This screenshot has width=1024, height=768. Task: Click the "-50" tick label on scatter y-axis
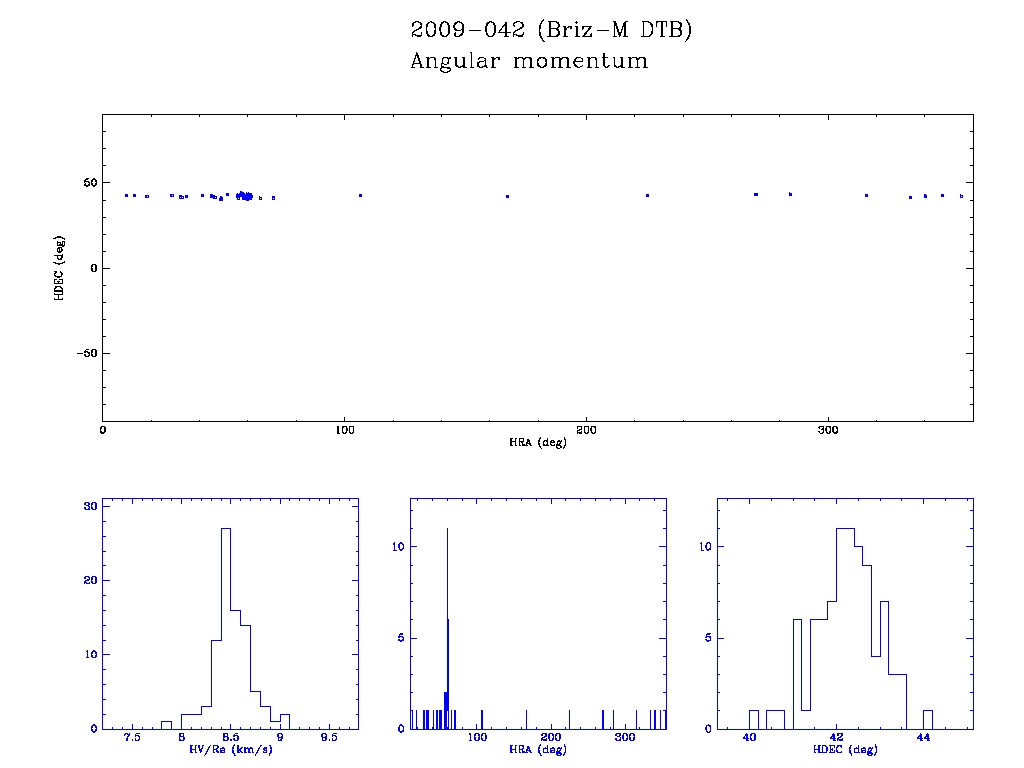coord(84,354)
